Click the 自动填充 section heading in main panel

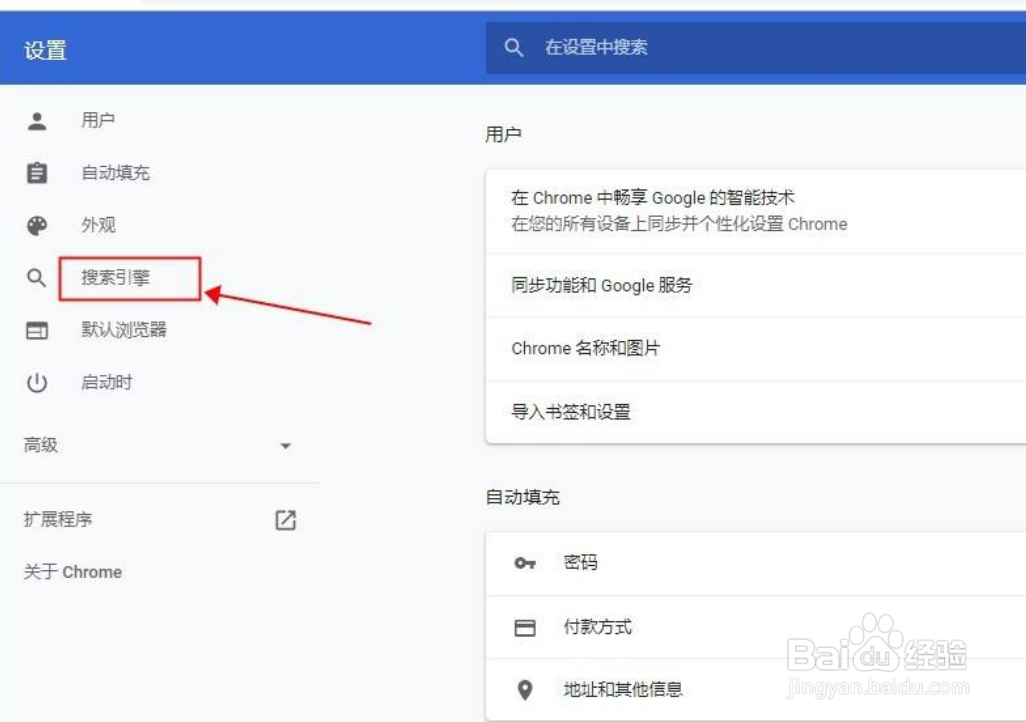click(x=522, y=497)
